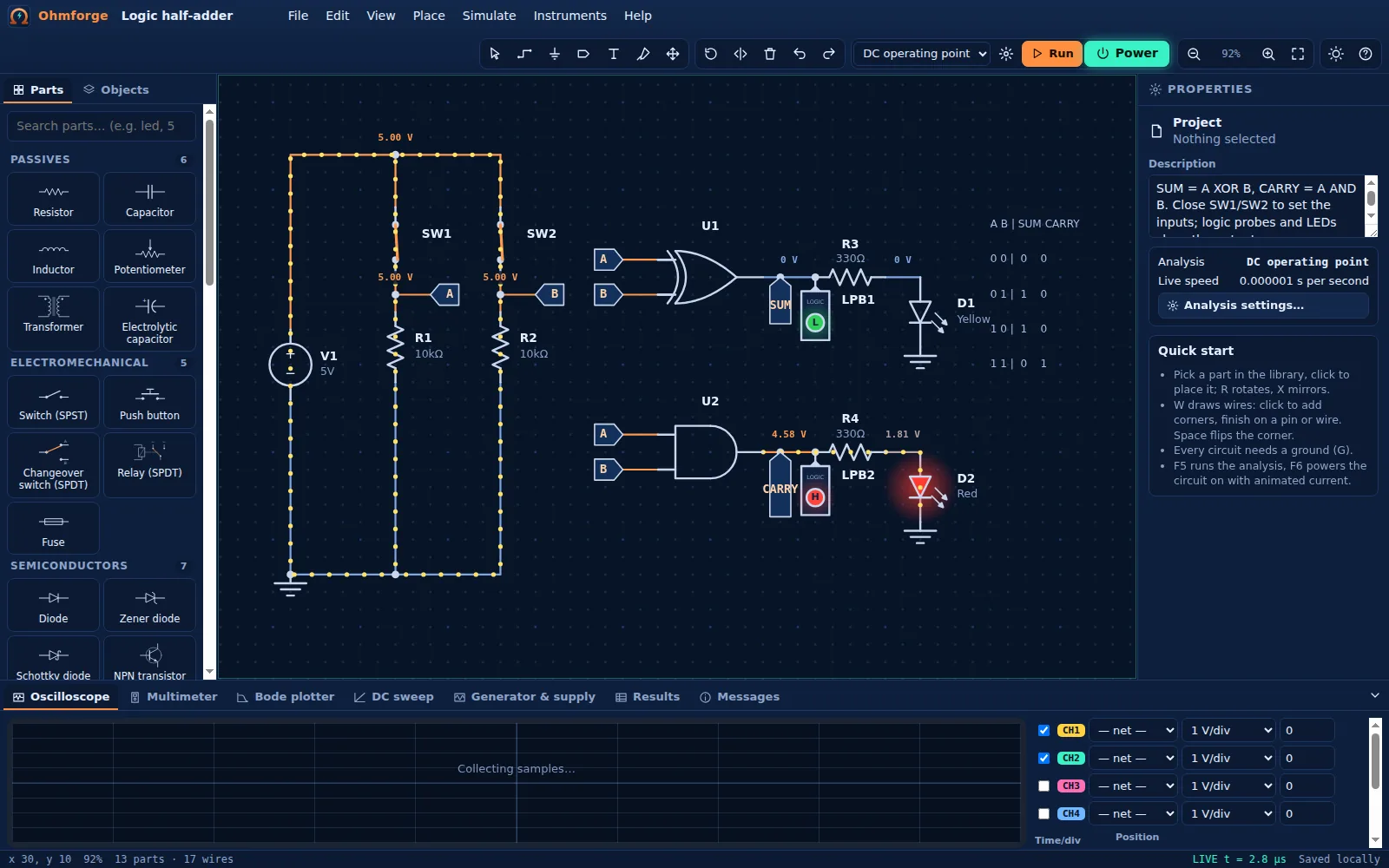Select the pointer tool in toolbar
The image size is (1389, 868).
[x=495, y=54]
